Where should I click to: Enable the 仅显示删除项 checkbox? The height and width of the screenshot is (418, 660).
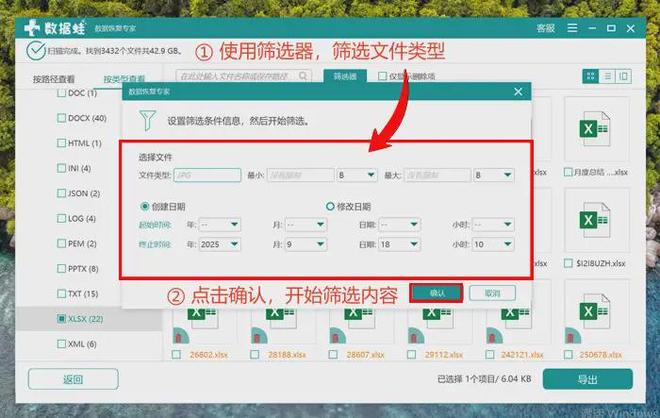pos(382,76)
